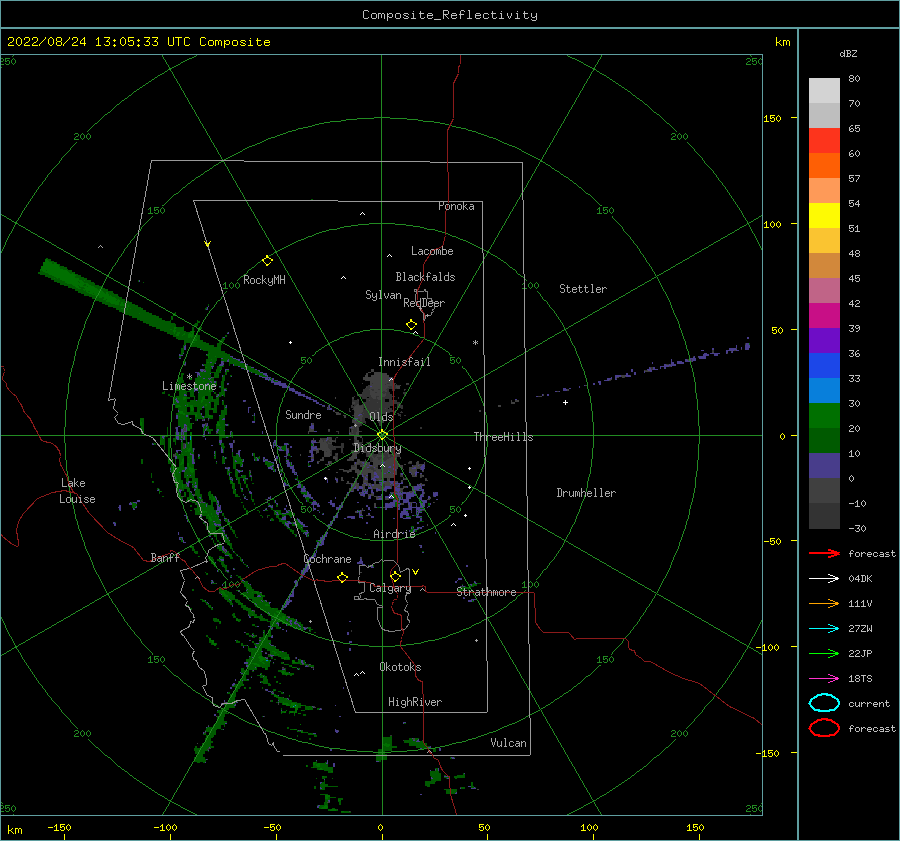Click the Okotoks label

click(400, 667)
